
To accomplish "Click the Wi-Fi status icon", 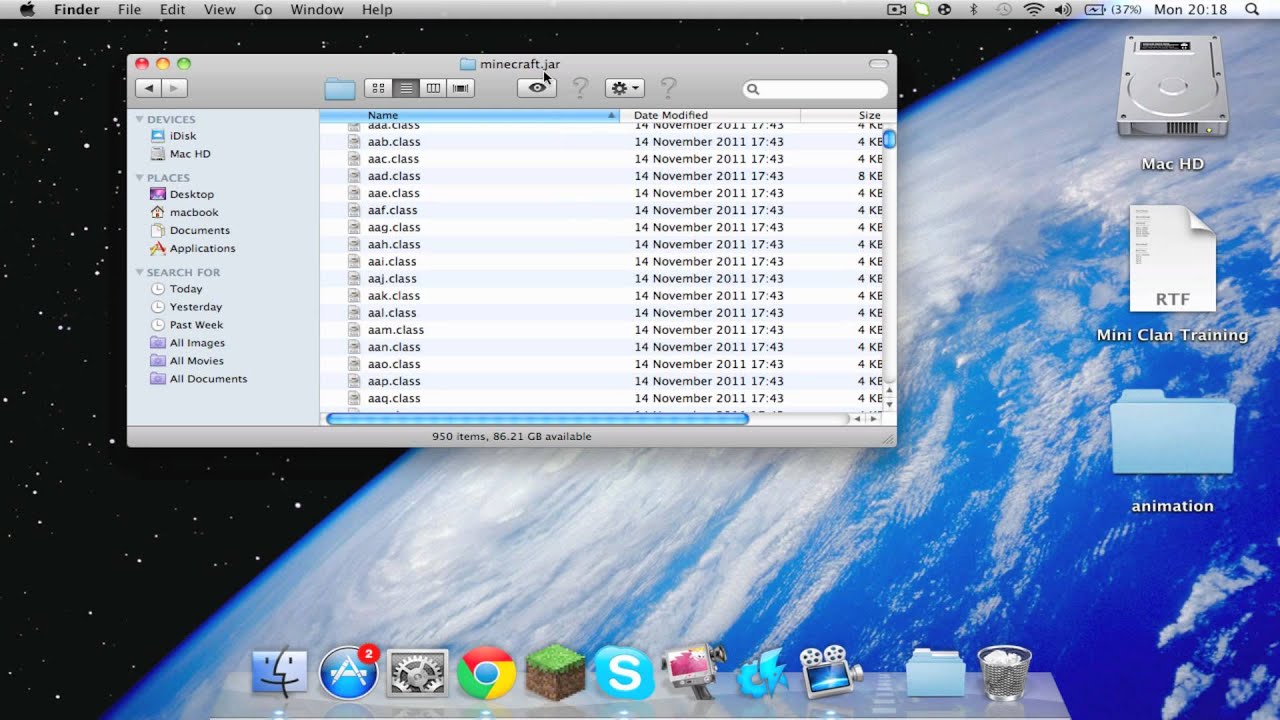I will pyautogui.click(x=1033, y=9).
